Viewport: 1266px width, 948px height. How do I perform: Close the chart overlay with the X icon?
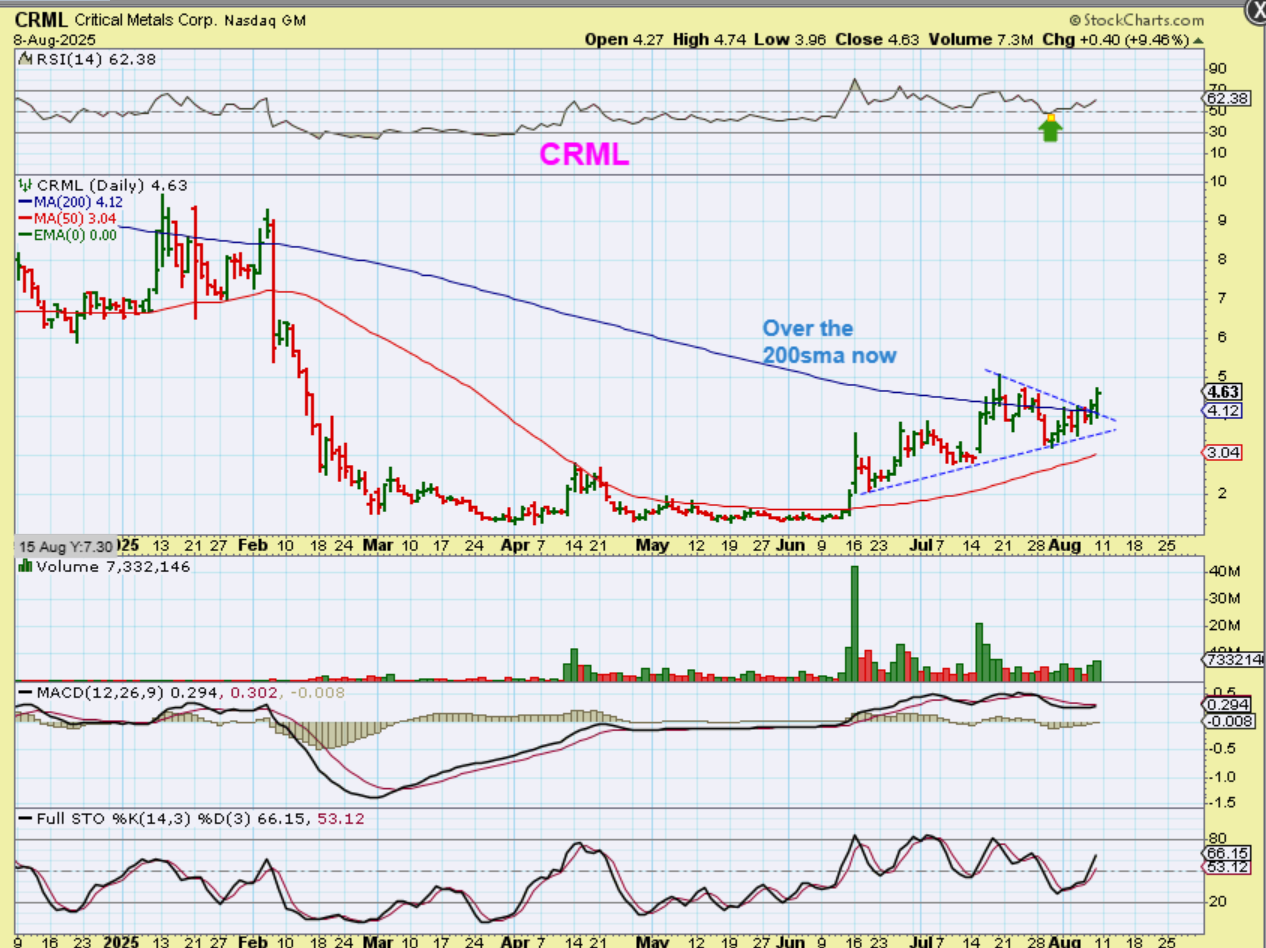click(x=1257, y=9)
